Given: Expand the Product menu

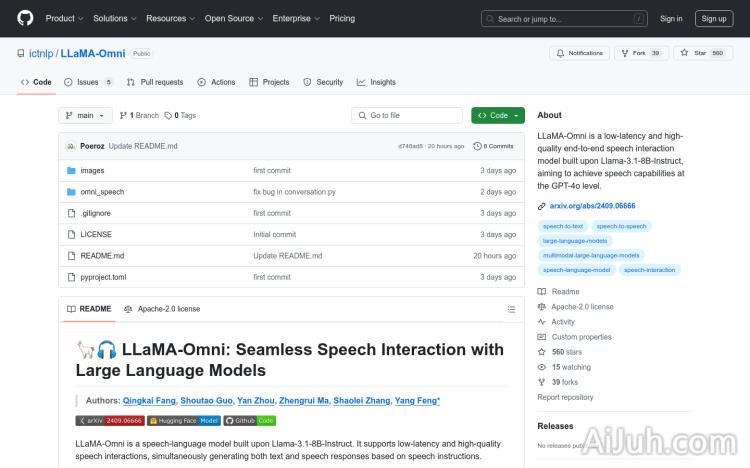Looking at the screenshot, I should point(63,18).
